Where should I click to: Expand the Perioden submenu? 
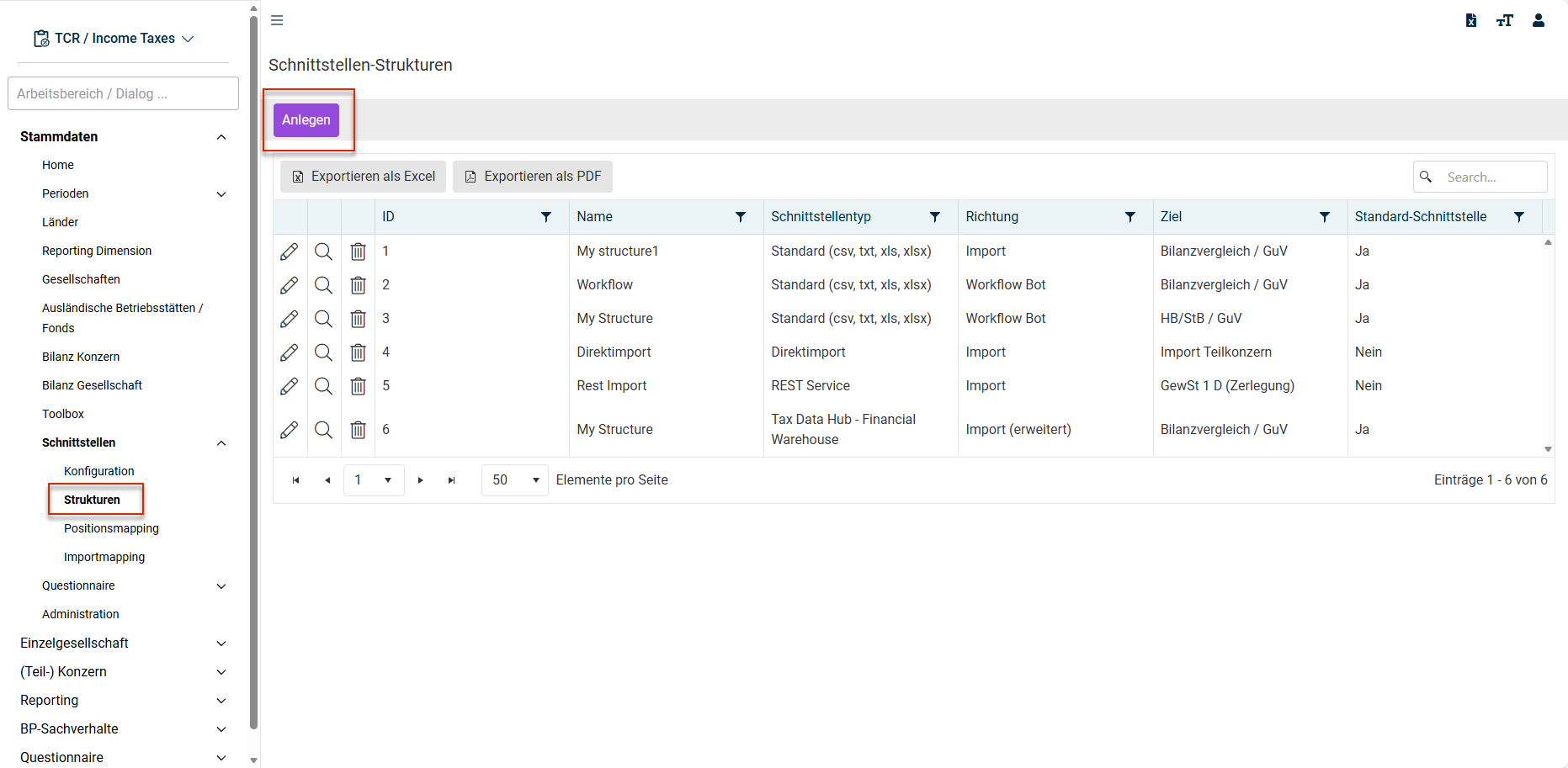pos(221,194)
